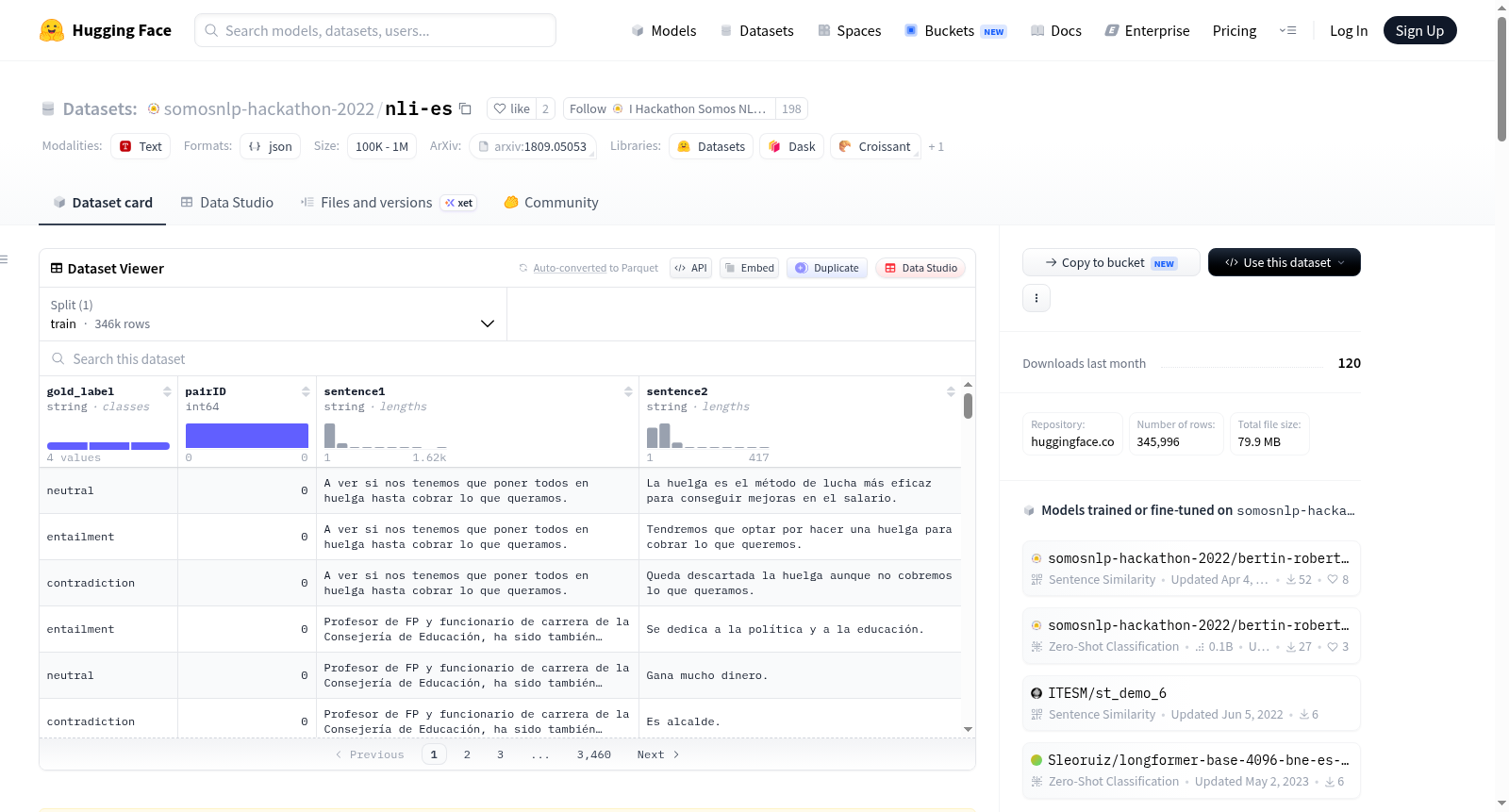Switch to Files and versions tab
1509x812 pixels.
[388, 202]
